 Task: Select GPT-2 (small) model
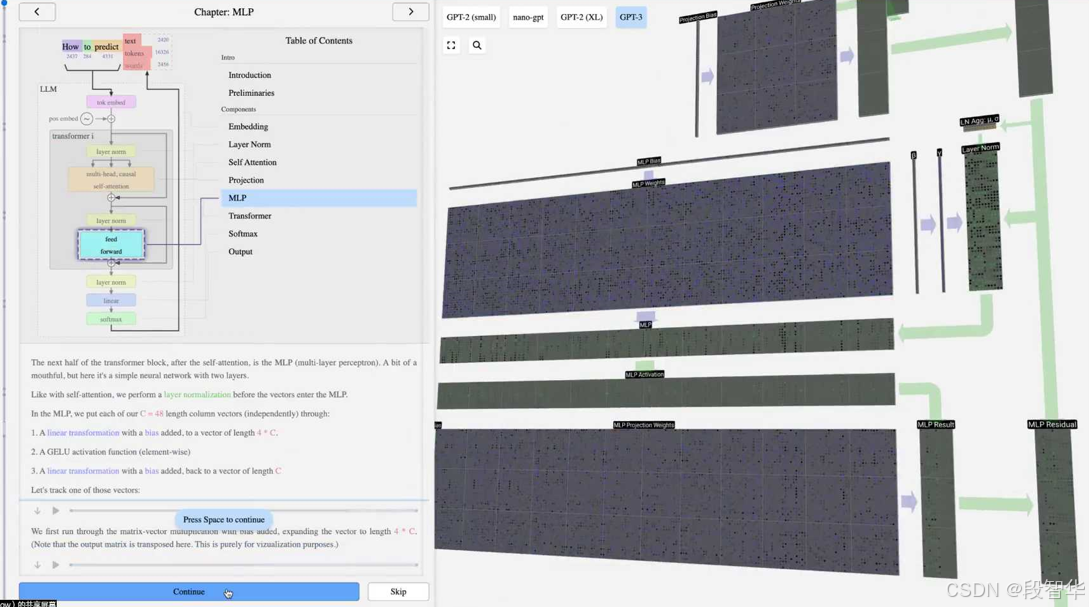(471, 17)
